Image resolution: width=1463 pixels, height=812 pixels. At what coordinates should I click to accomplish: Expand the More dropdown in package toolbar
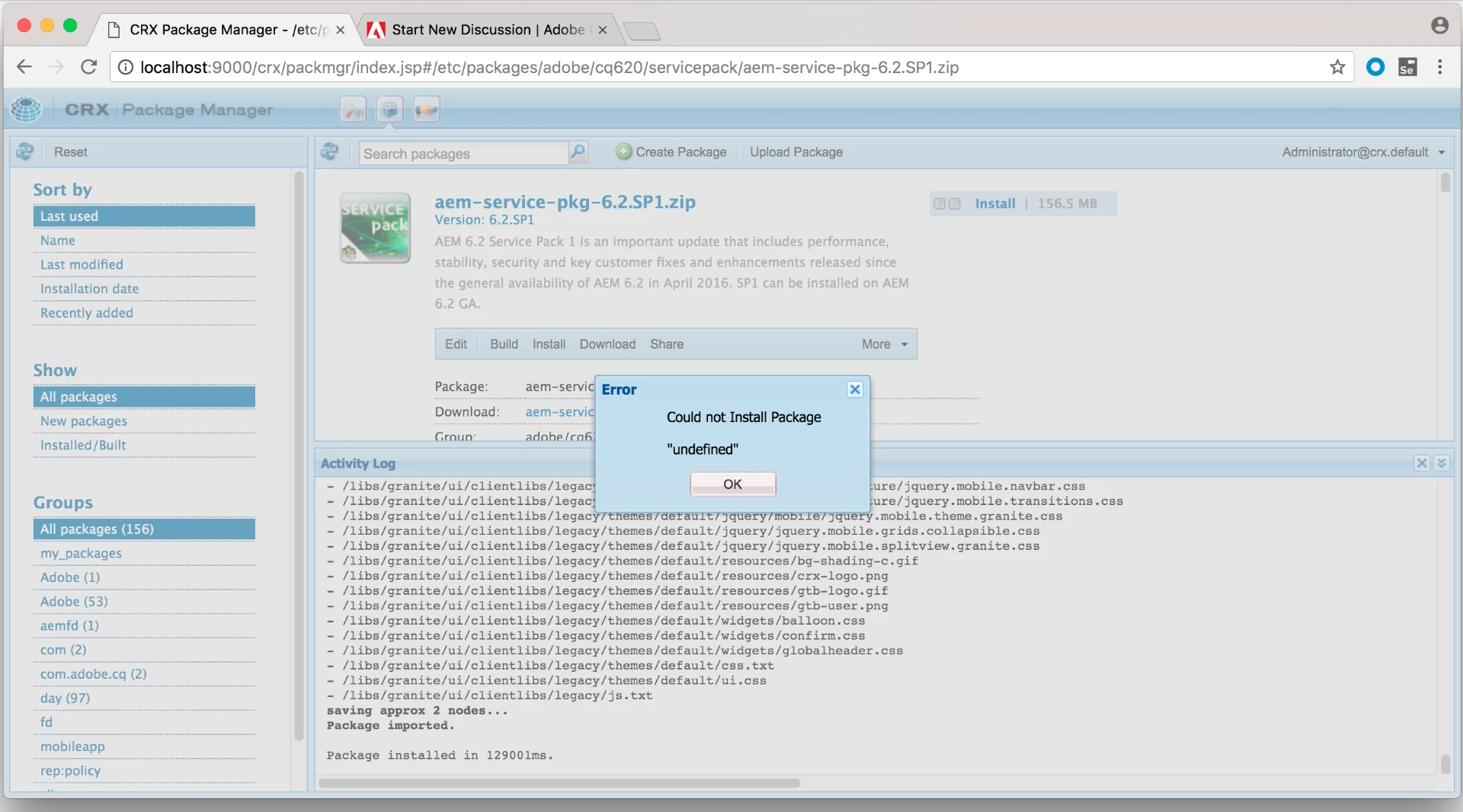tap(885, 344)
